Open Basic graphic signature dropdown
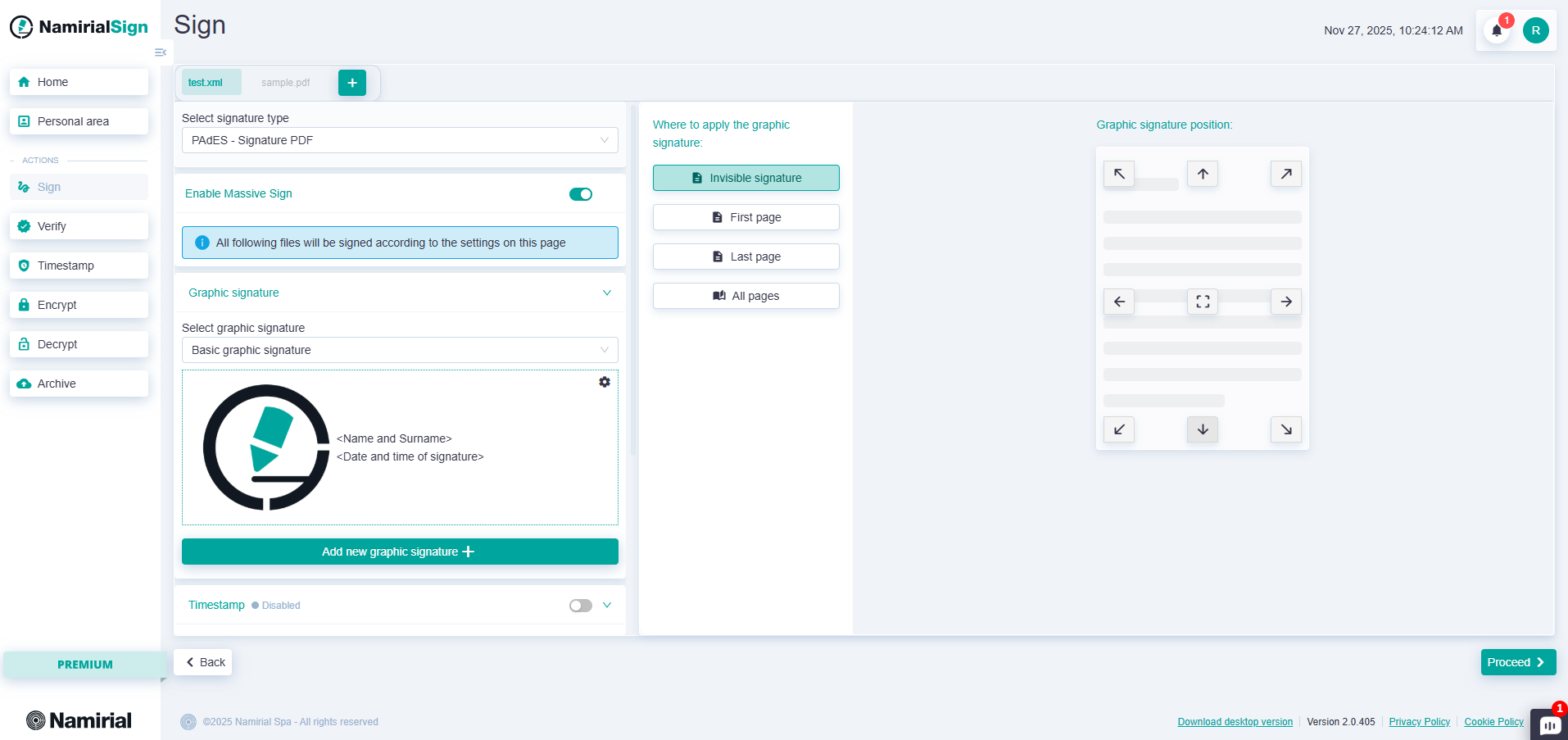1568x740 pixels. 400,350
